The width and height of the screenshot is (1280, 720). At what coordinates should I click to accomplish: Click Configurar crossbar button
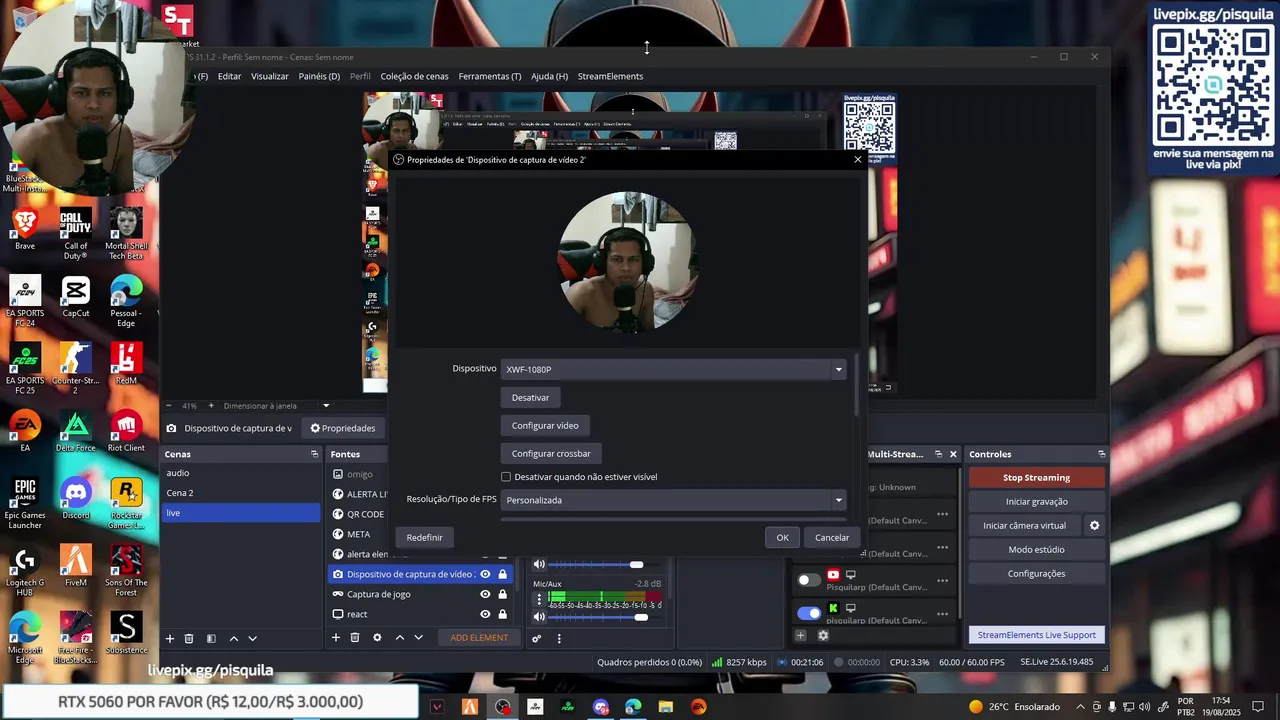[x=551, y=453]
